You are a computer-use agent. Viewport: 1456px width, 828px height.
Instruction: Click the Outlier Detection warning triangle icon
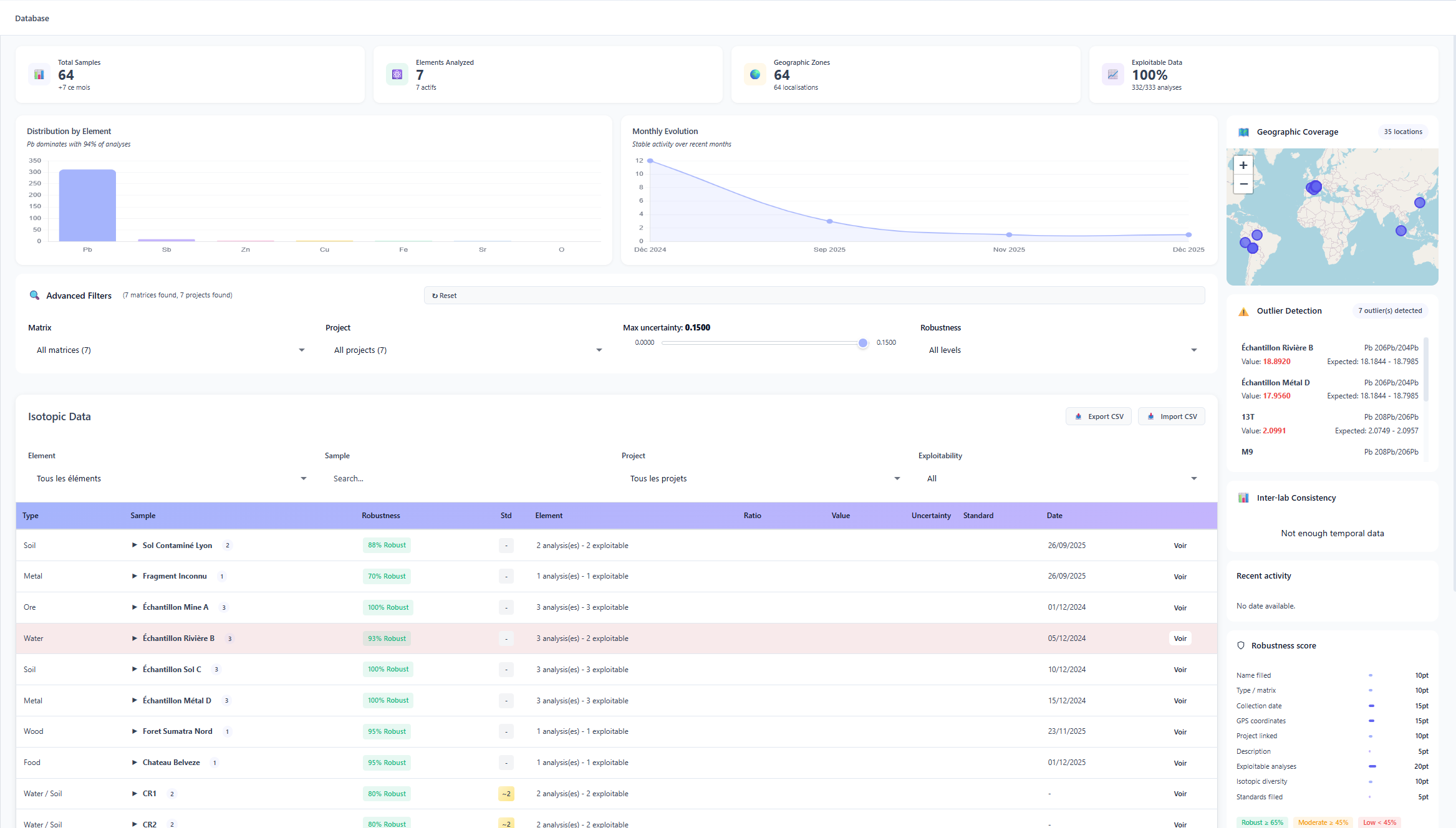click(x=1243, y=310)
